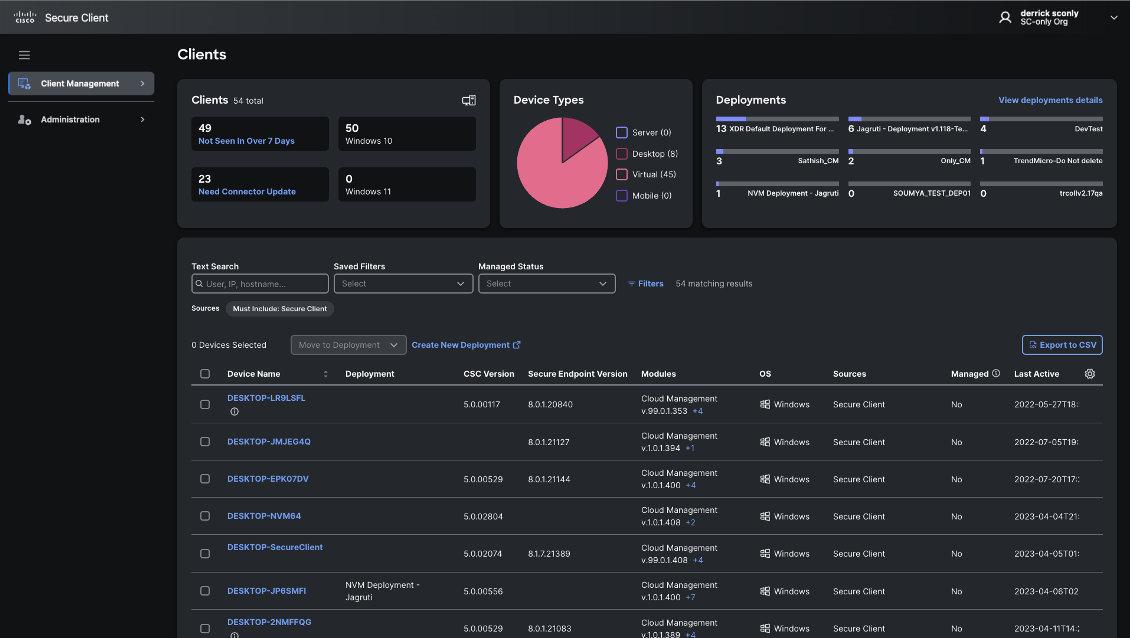This screenshot has width=1130, height=638.
Task: Click the hamburger menu icon in sidebar
Action: pos(25,55)
